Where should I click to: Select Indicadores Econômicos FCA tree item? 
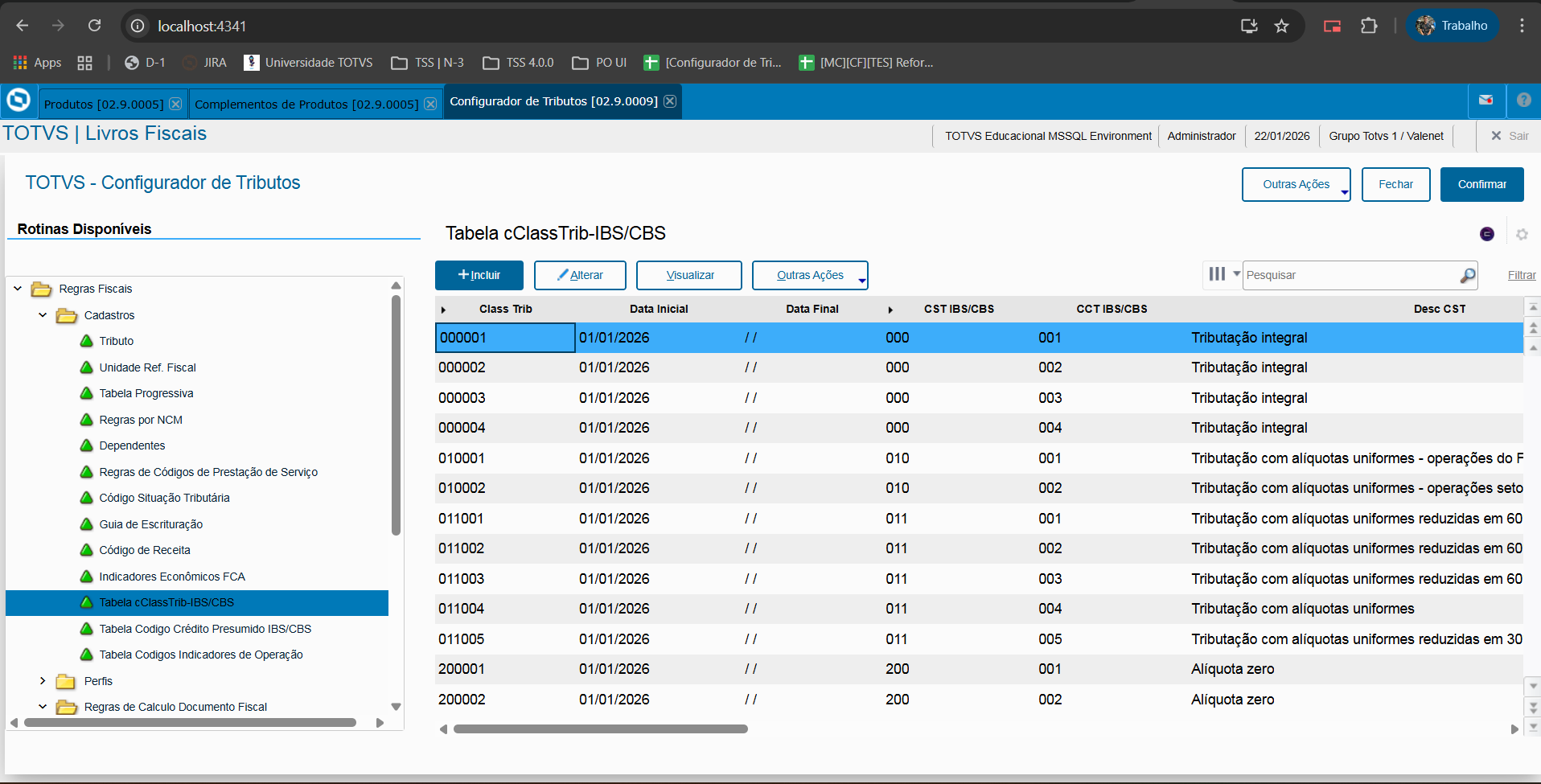(x=172, y=577)
